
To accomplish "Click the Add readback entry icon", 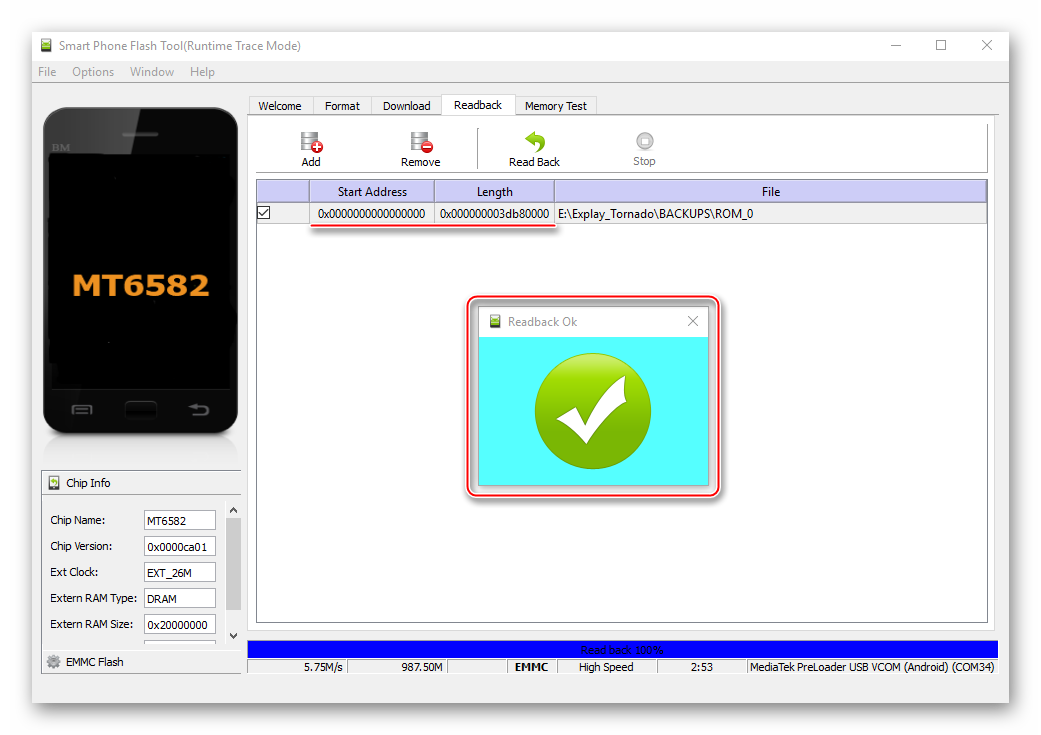I will 311,142.
